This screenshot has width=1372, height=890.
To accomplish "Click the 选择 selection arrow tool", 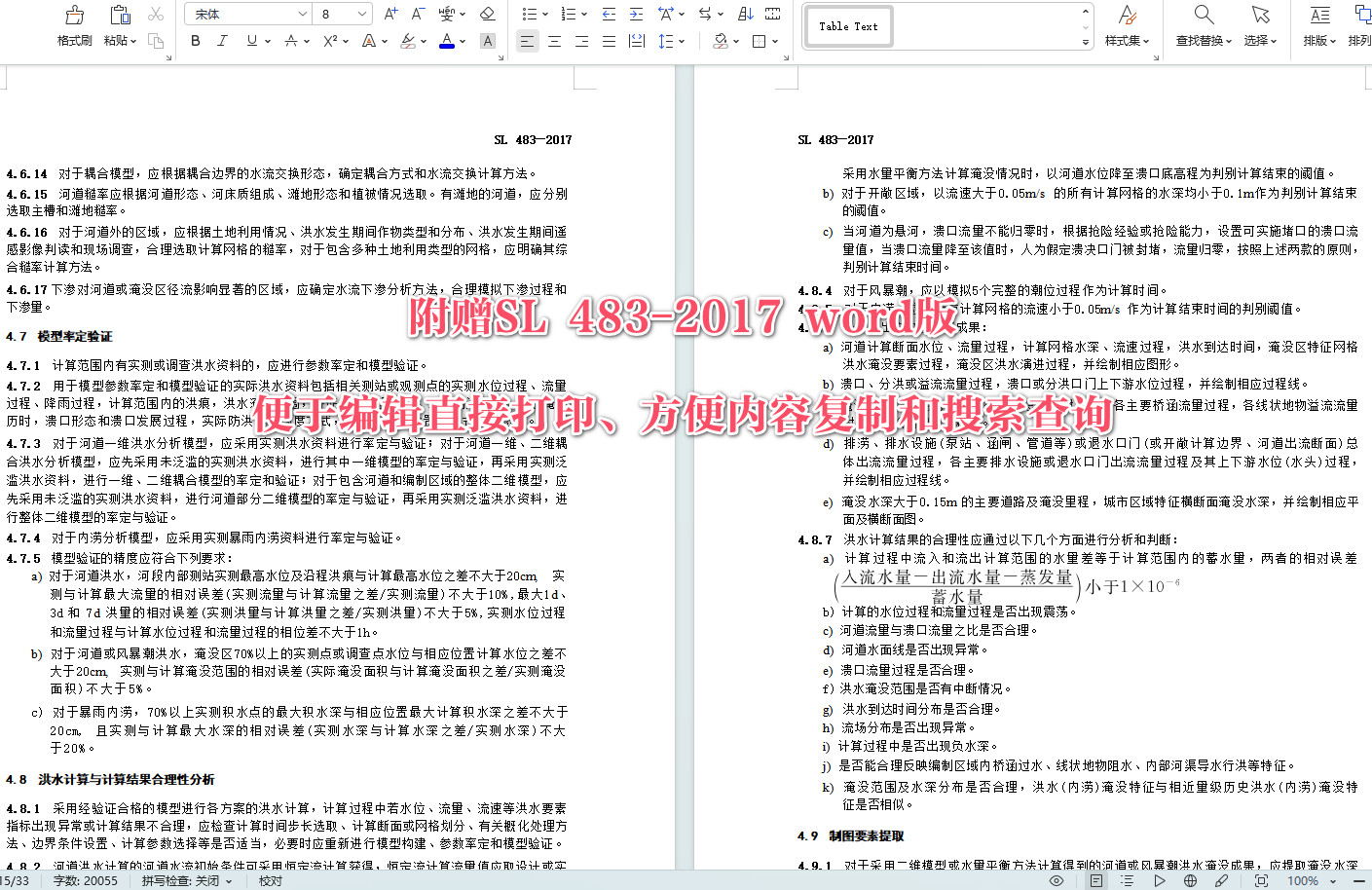I will point(1260,26).
